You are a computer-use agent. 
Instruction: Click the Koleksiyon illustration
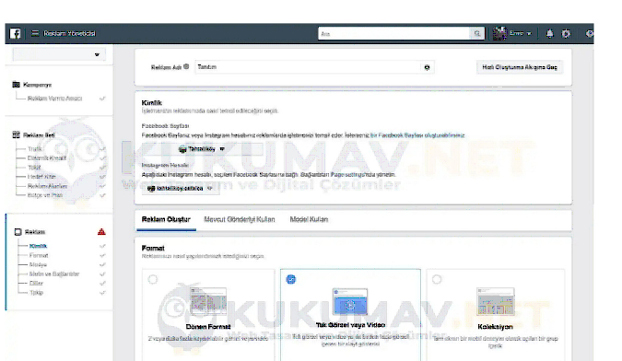tap(495, 301)
